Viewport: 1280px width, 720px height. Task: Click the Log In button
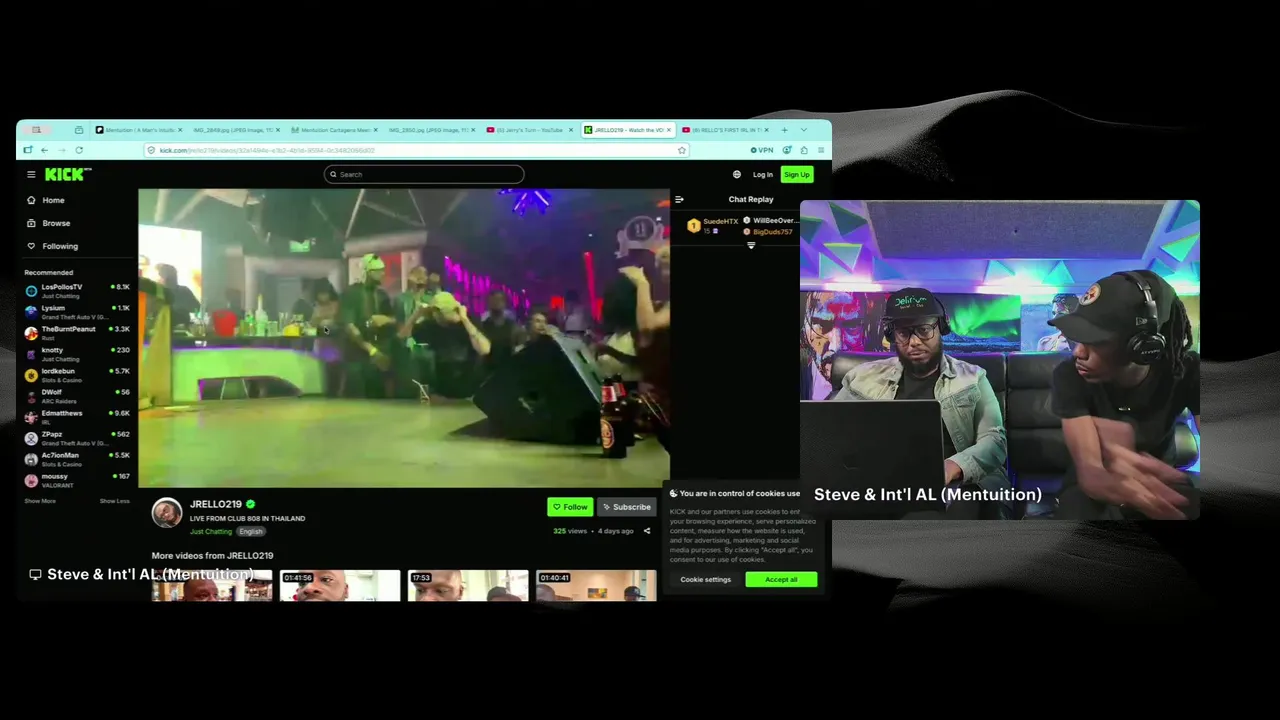762,174
